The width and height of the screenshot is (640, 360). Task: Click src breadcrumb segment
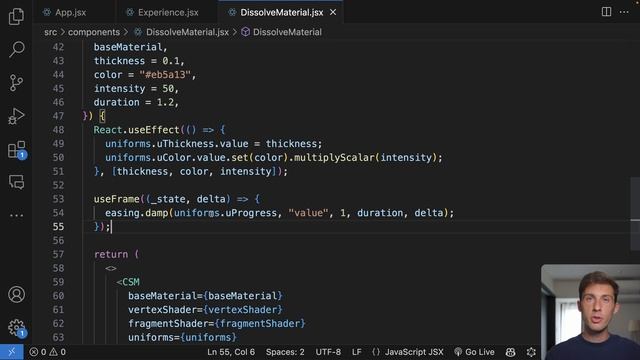click(51, 32)
